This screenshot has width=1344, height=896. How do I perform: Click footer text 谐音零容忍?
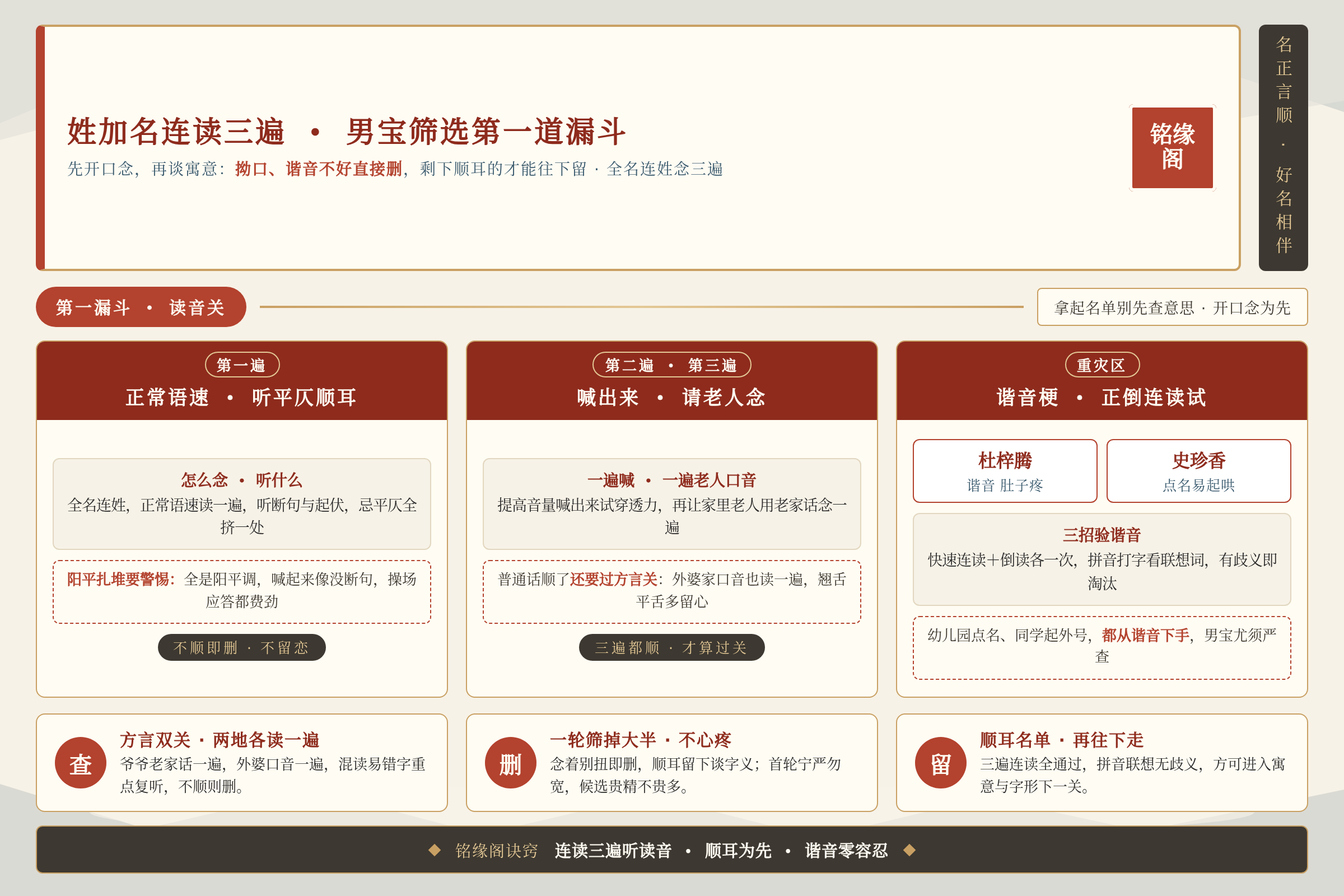846,850
